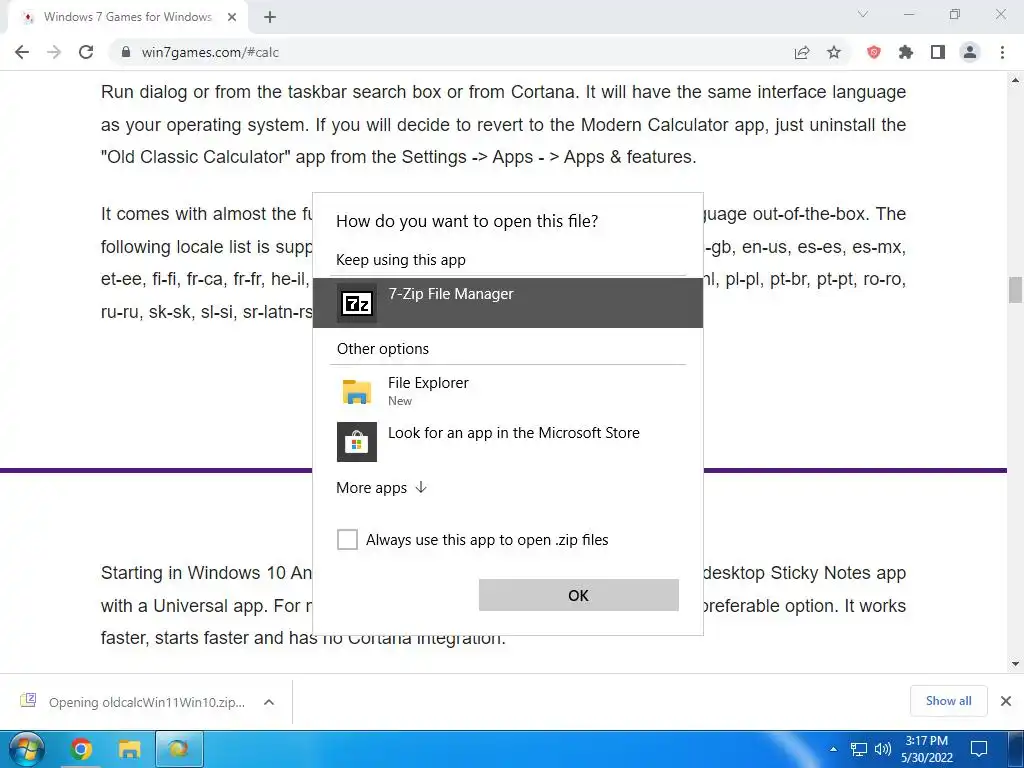This screenshot has width=1024, height=768.
Task: Check Always use this app for .zip
Action: pos(347,539)
